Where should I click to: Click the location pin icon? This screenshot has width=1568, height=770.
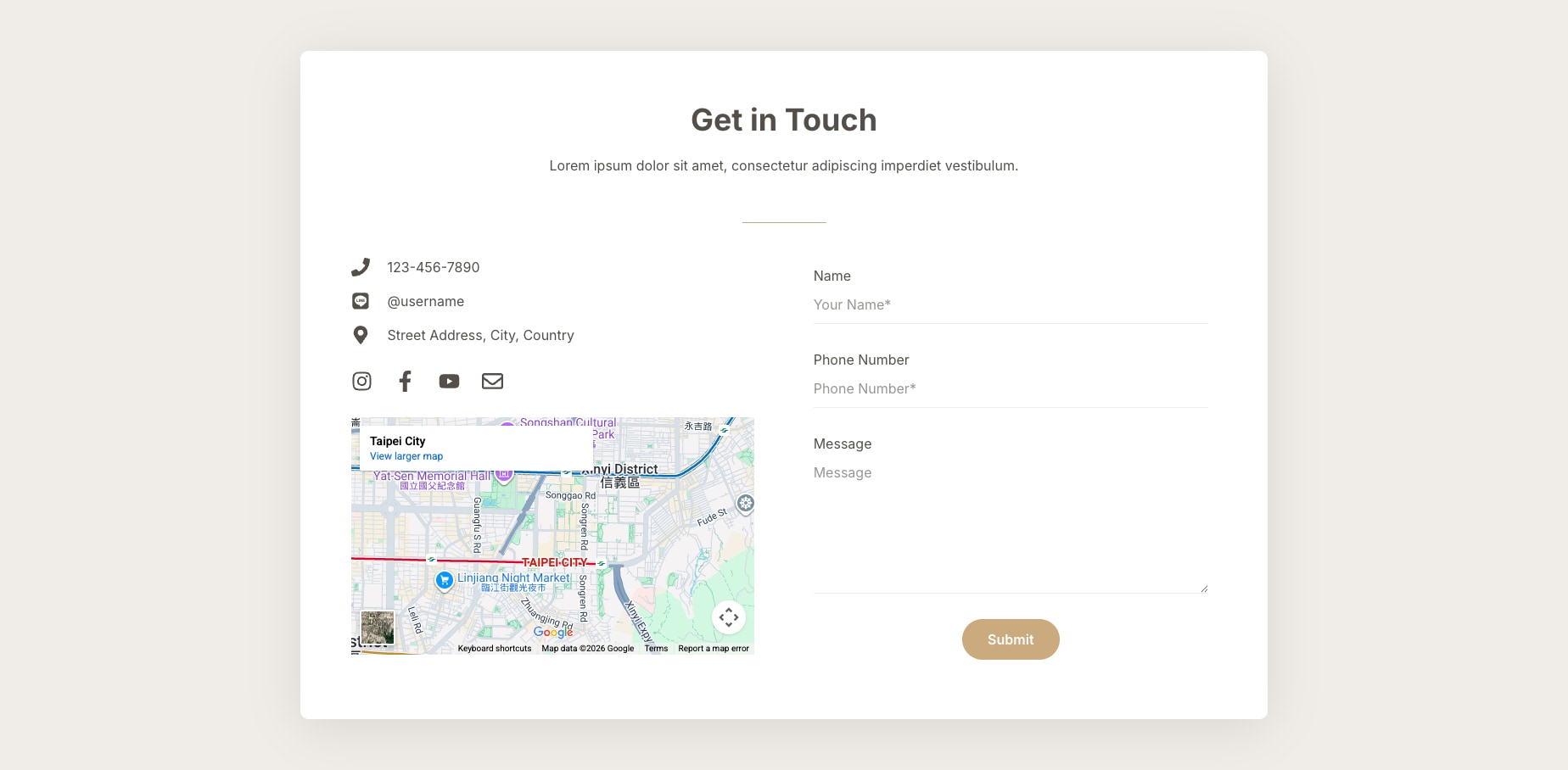361,335
